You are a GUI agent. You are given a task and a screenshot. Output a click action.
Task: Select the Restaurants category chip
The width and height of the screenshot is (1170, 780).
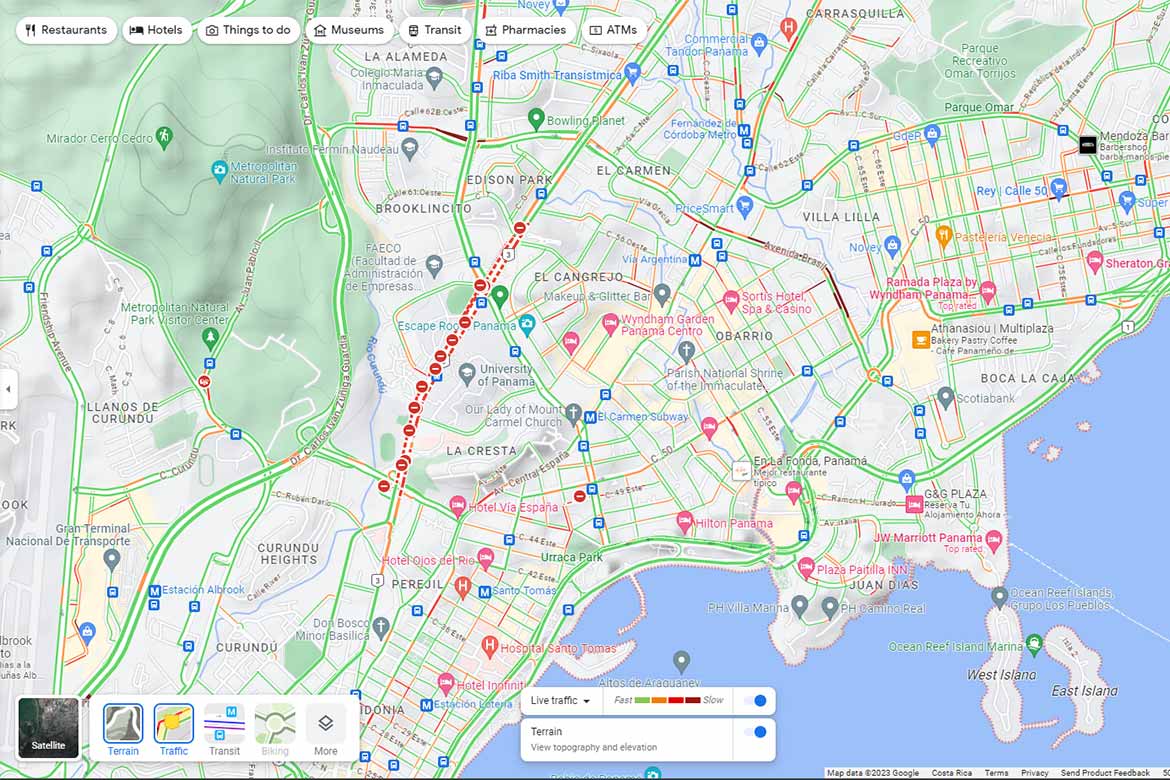click(66, 30)
